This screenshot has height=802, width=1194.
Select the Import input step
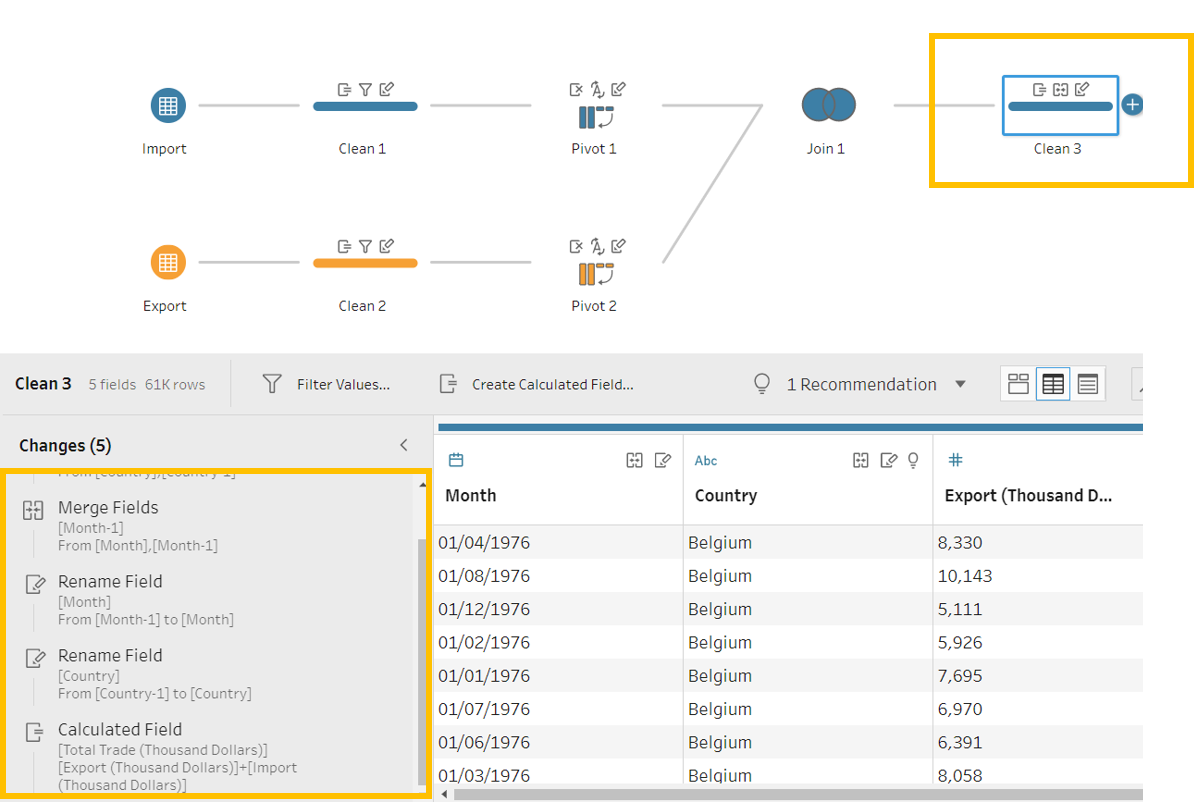click(168, 106)
